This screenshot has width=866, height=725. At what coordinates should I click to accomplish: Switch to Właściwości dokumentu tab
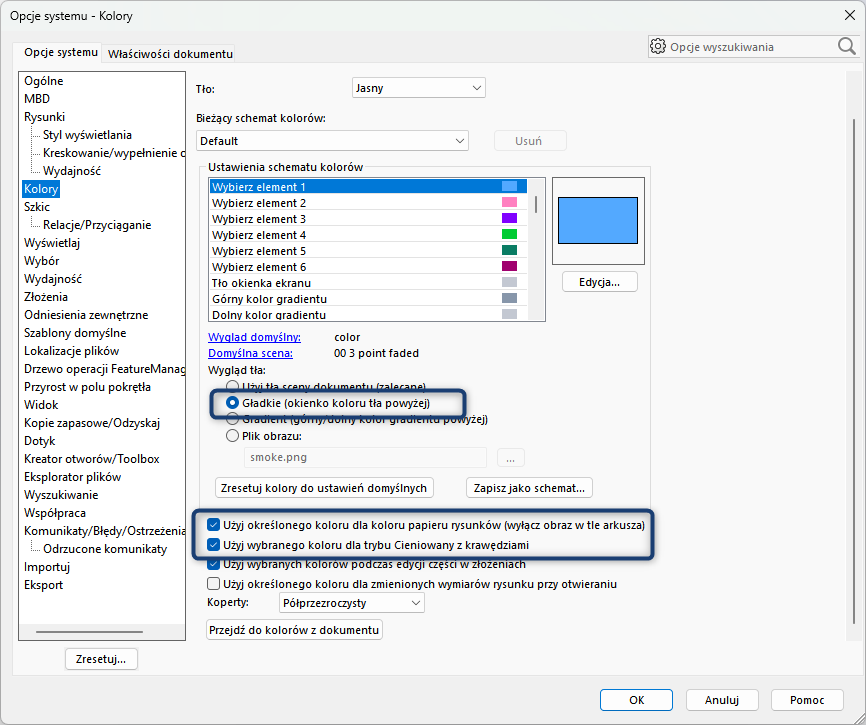point(170,53)
